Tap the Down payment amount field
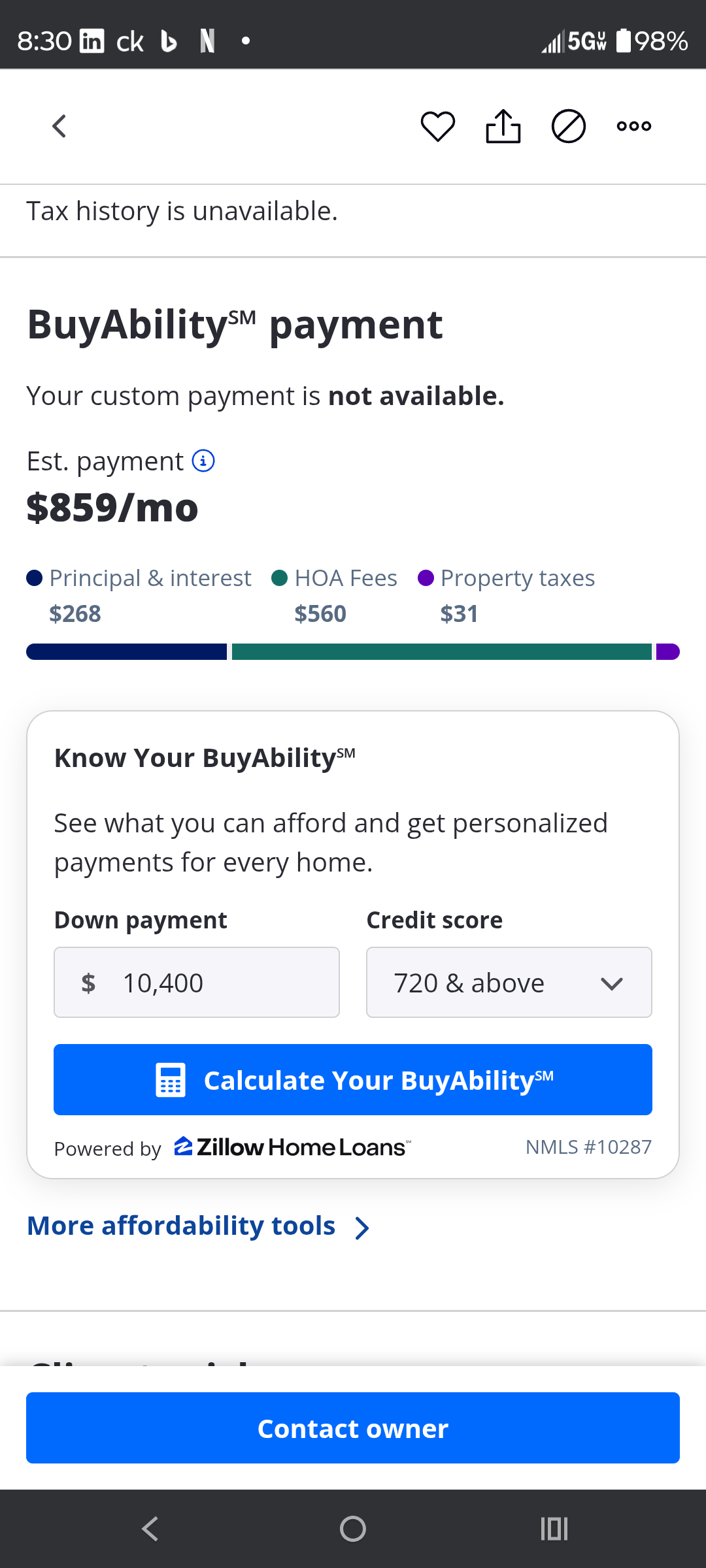This screenshot has width=706, height=1568. click(x=196, y=982)
